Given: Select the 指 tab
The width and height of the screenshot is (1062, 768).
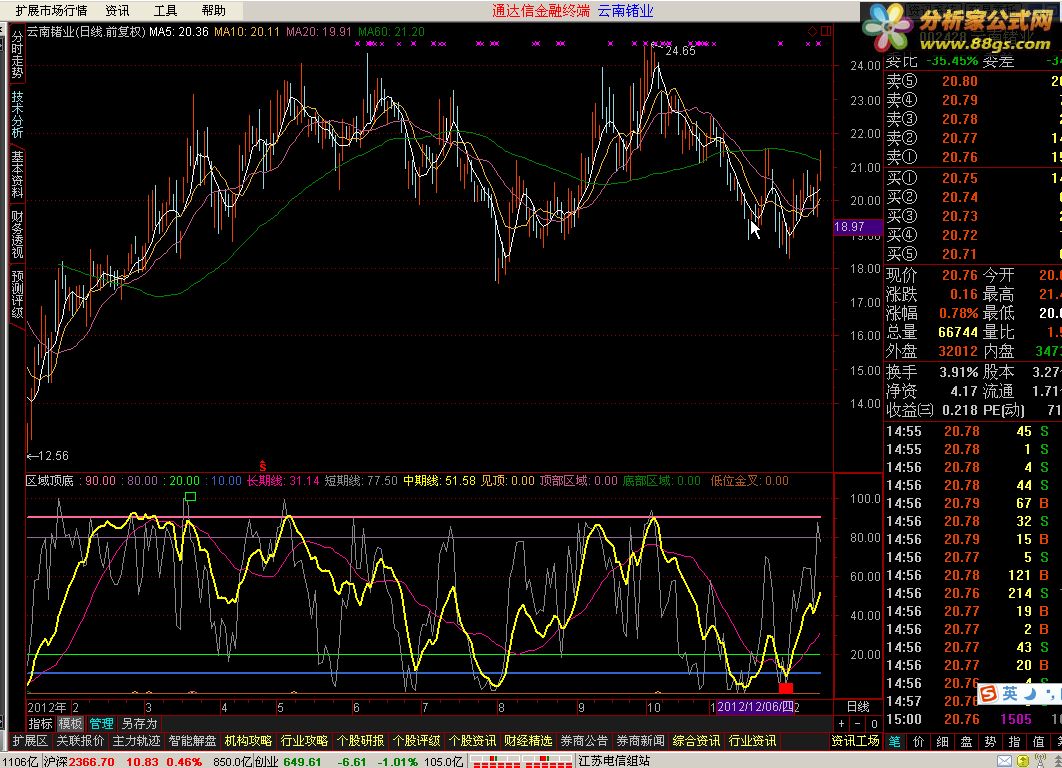Looking at the screenshot, I should [x=1015, y=742].
